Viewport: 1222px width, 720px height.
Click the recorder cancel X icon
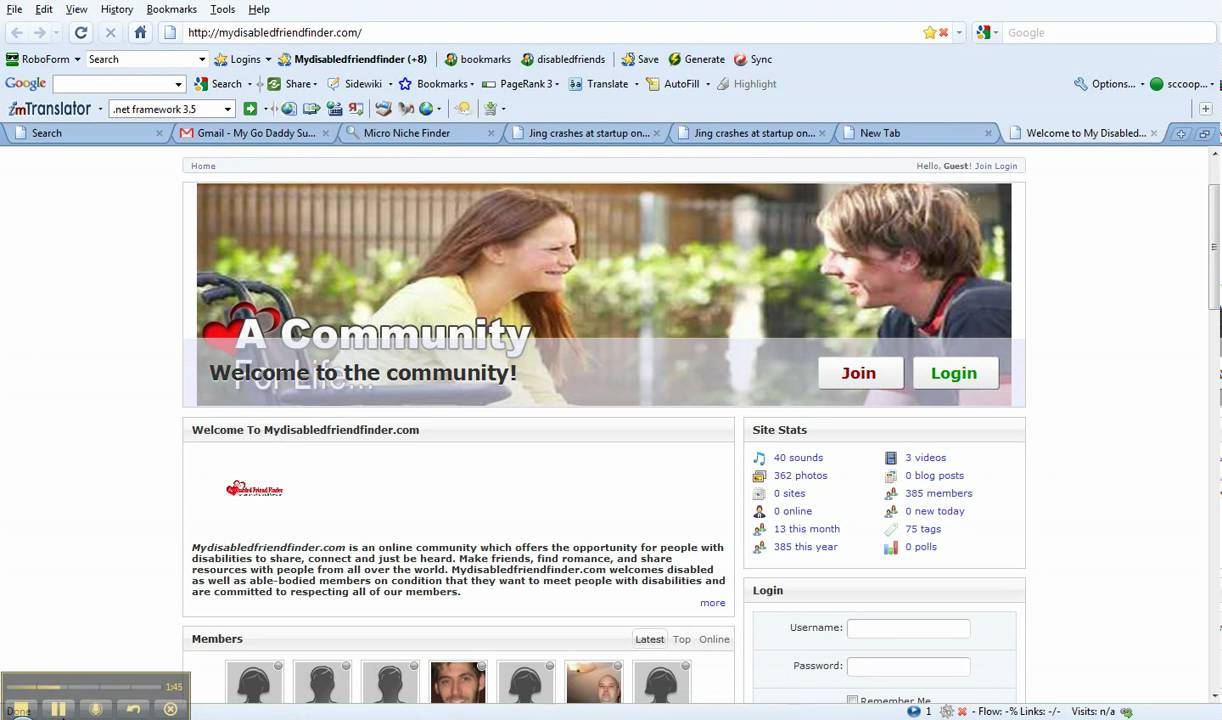[x=170, y=709]
